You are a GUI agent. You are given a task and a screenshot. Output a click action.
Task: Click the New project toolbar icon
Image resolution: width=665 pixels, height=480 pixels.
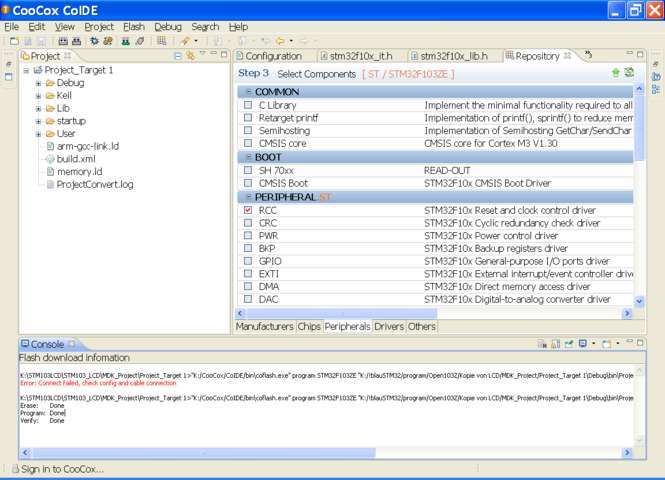14,41
